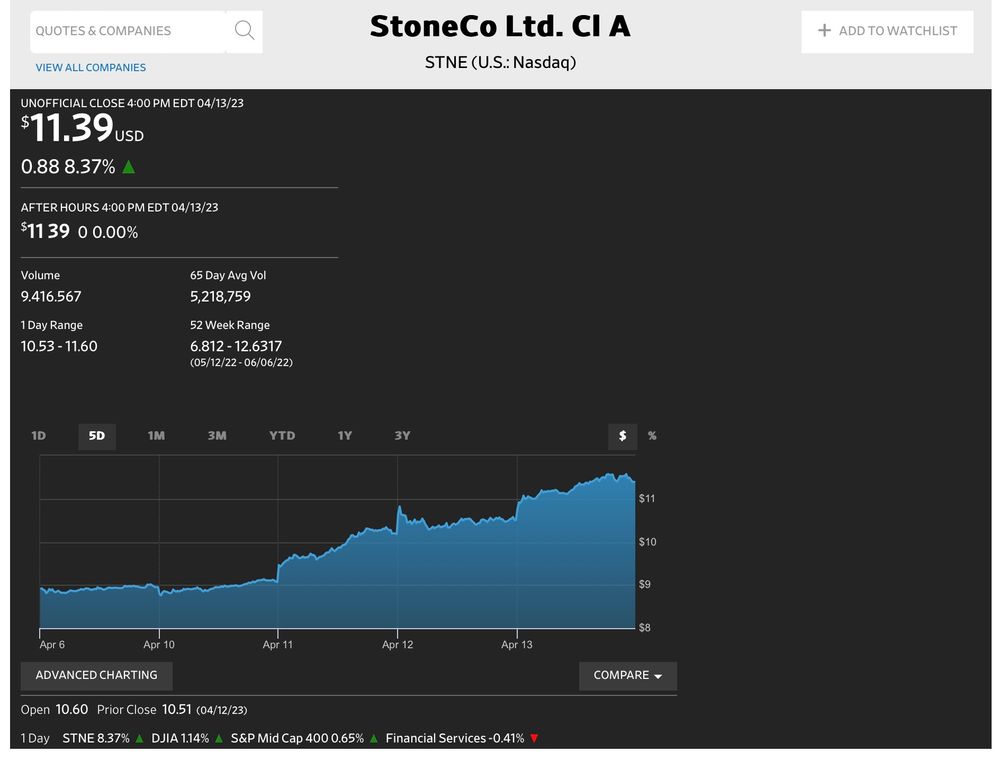Click the Add to Watchlist button
999x757 pixels.
coord(887,31)
